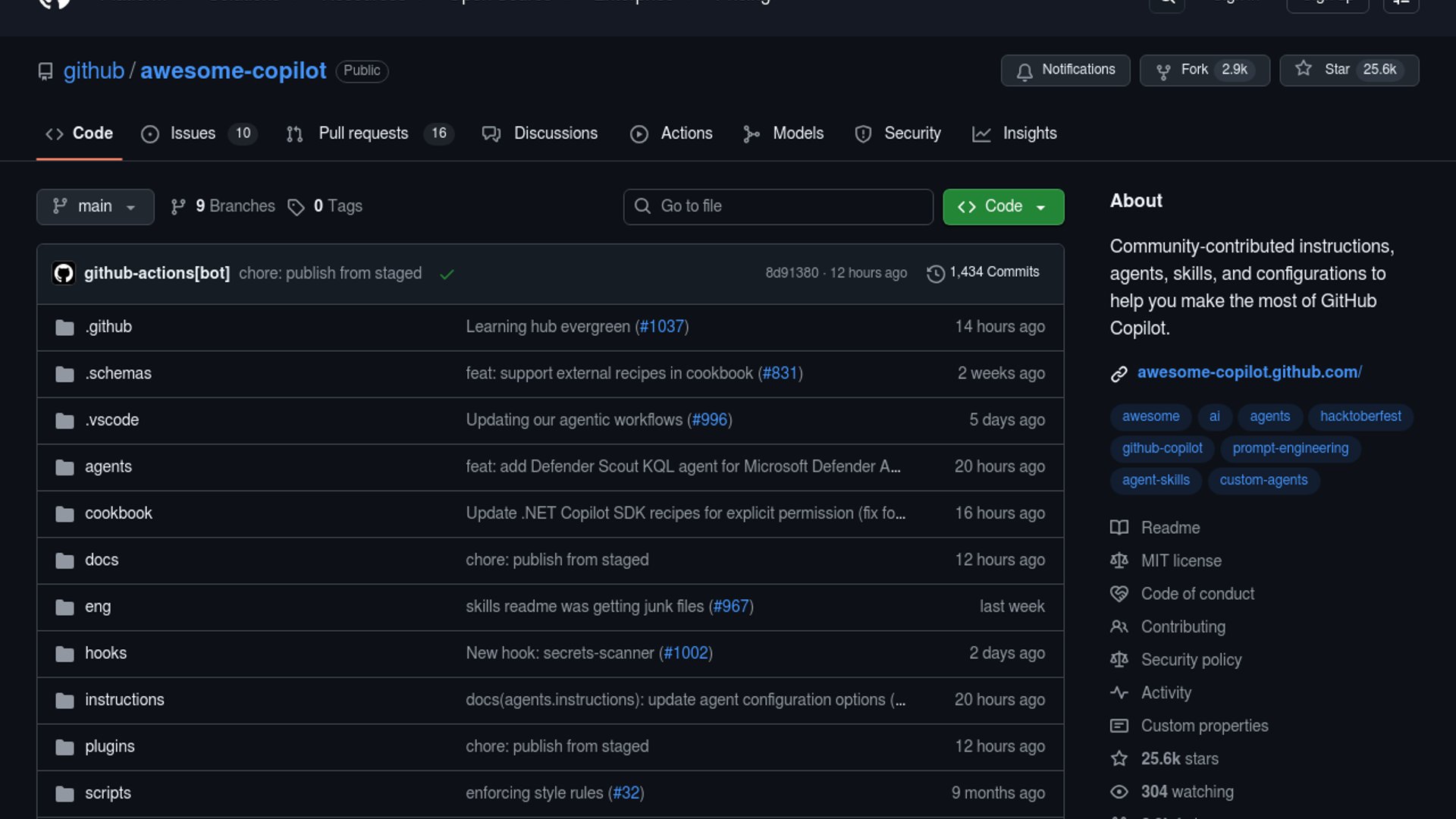Click the commit history clock icon
The height and width of the screenshot is (819, 1456).
935,273
